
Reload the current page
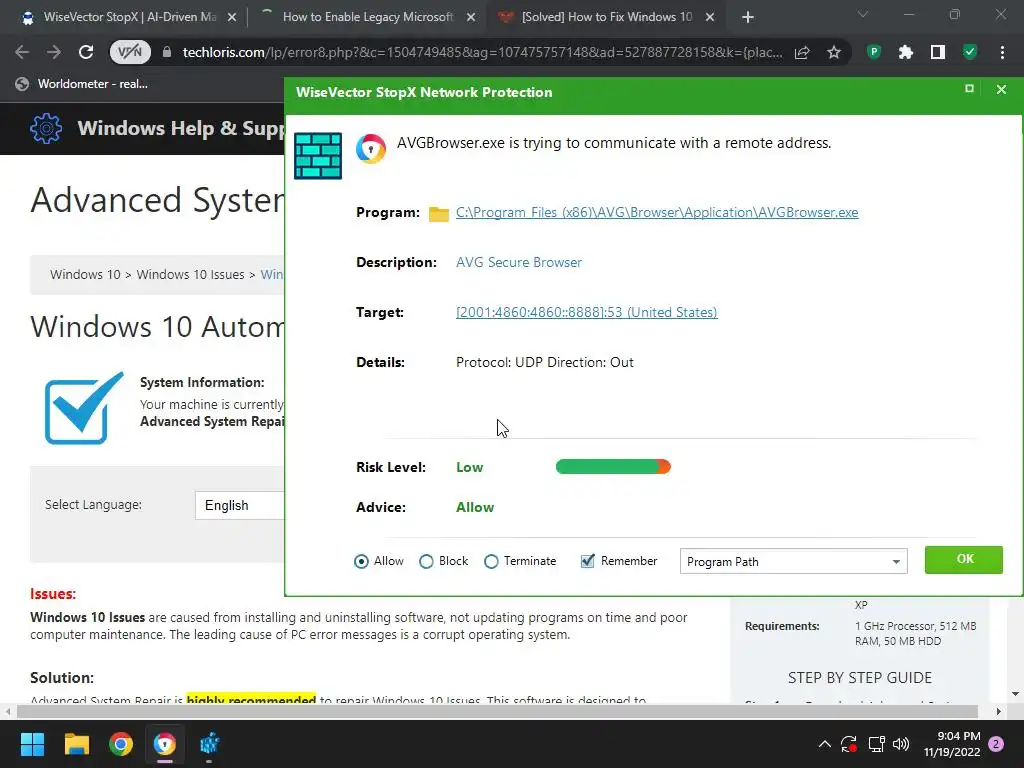click(x=86, y=52)
